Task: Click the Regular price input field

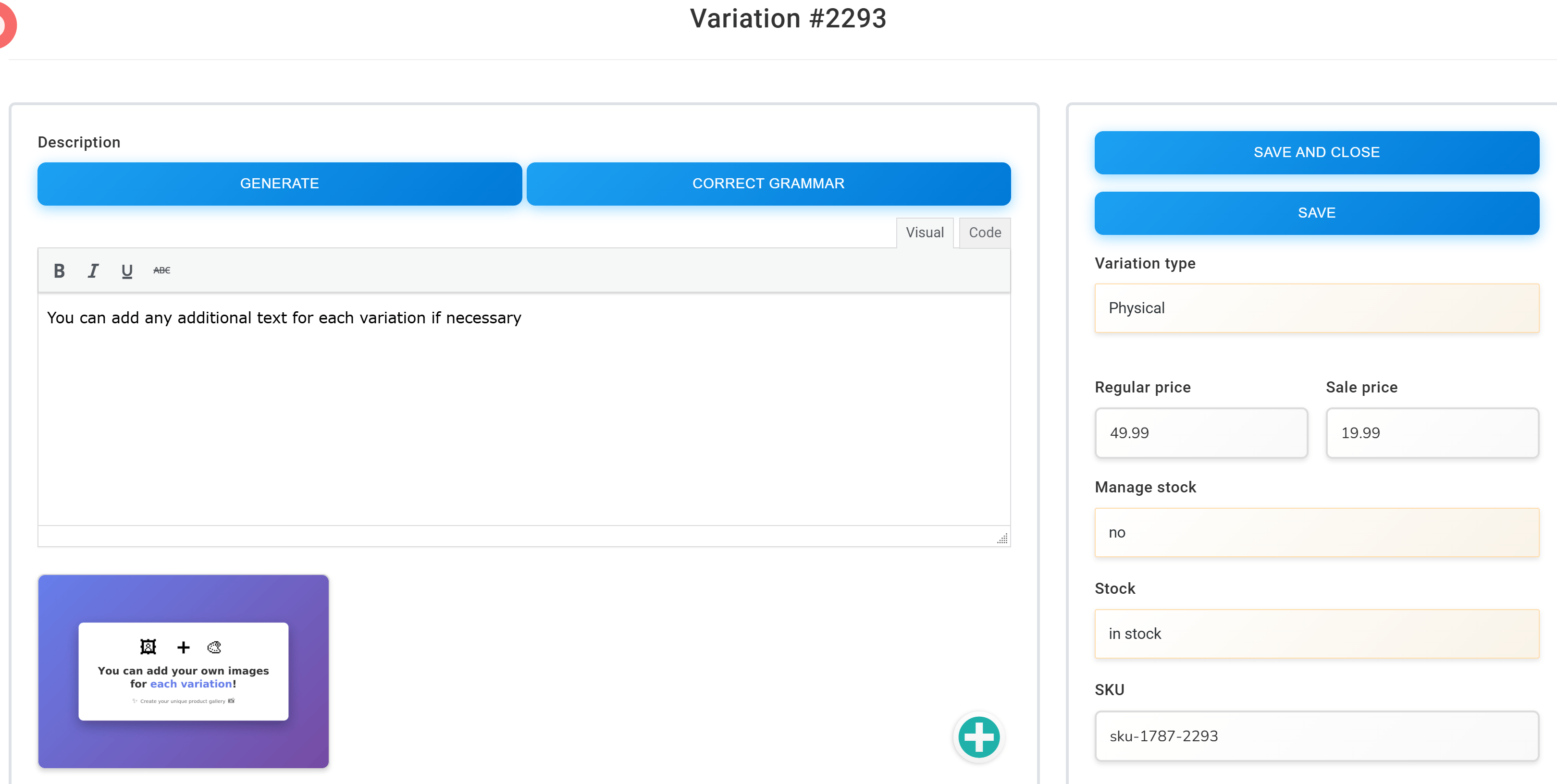Action: pyautogui.click(x=1200, y=432)
